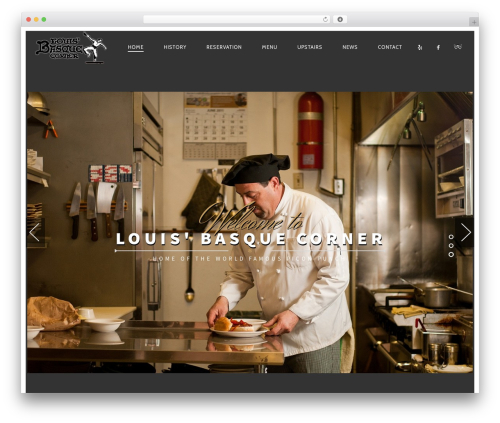Close the browser window with red dot
The height and width of the screenshot is (423, 500).
[x=29, y=20]
